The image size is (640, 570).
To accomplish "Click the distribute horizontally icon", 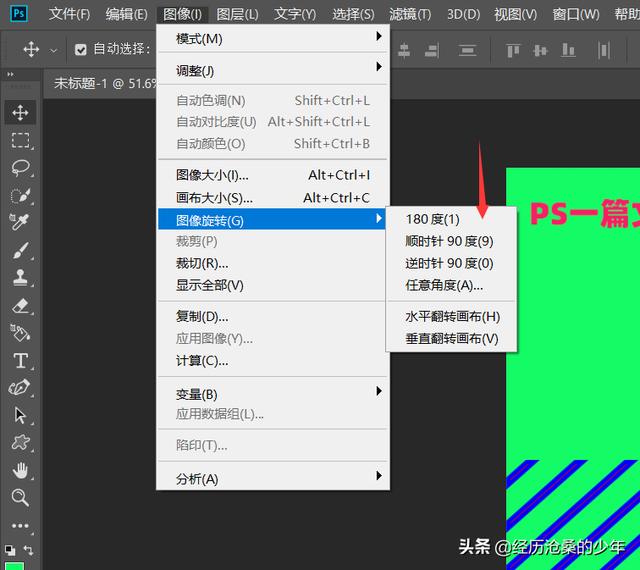I will tap(604, 50).
